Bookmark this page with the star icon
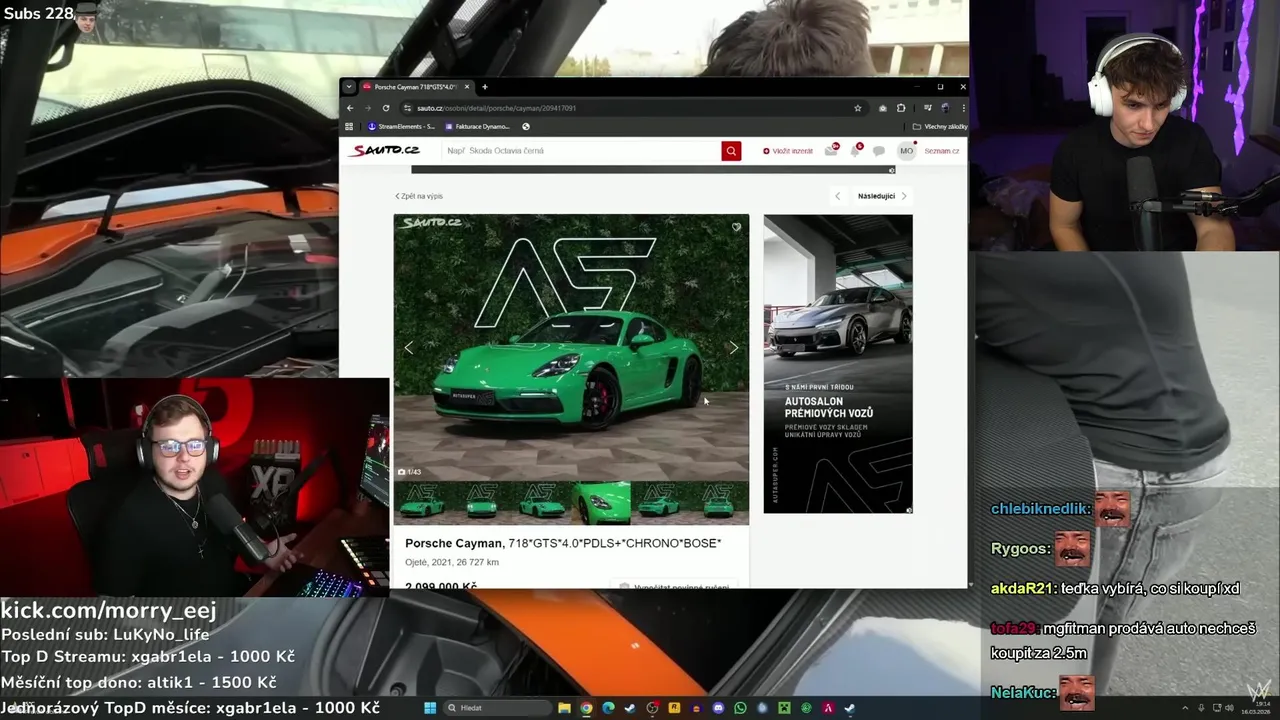The width and height of the screenshot is (1280, 720). click(x=858, y=108)
